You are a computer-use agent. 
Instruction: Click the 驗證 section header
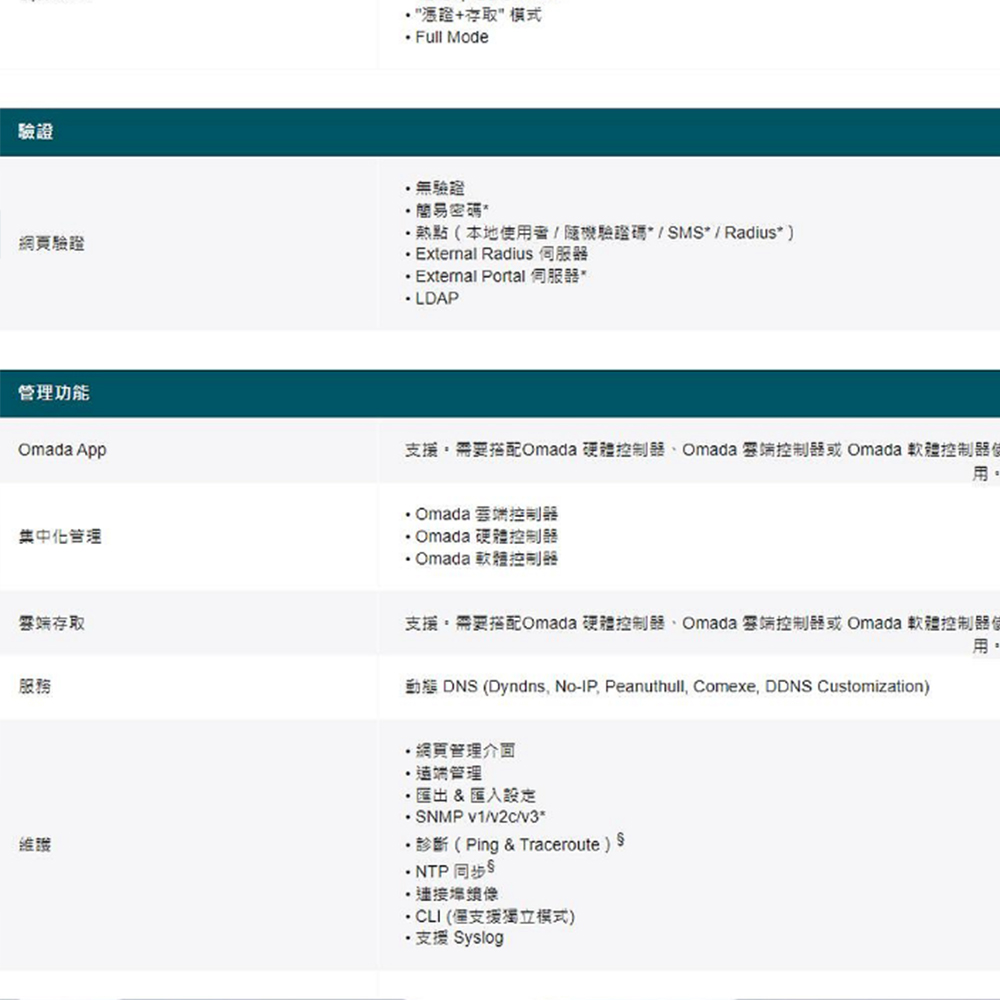pyautogui.click(x=36, y=132)
